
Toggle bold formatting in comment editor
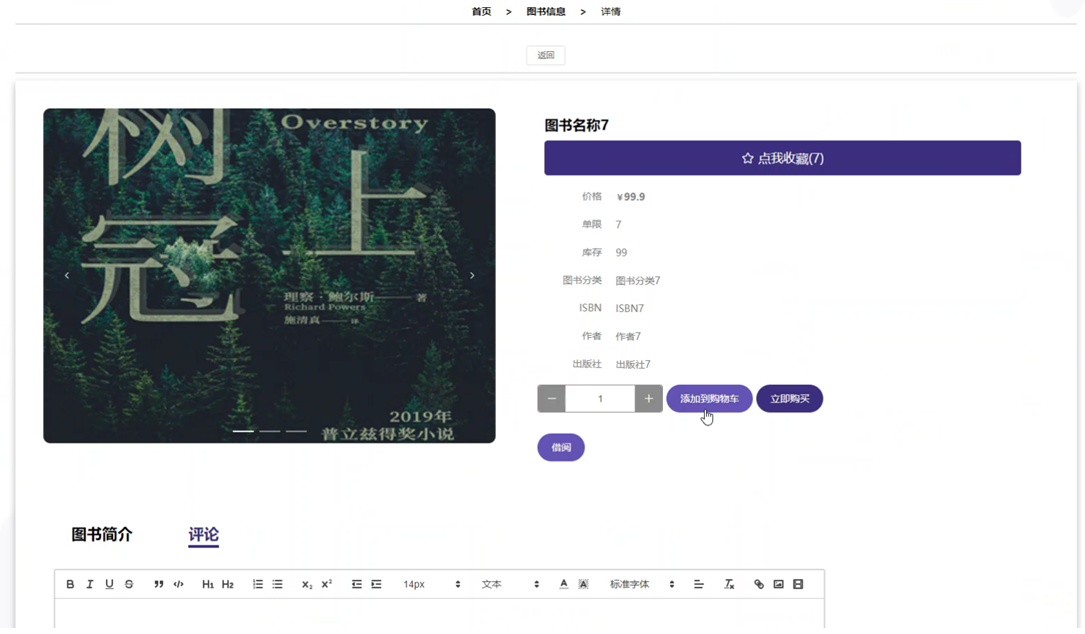click(70, 584)
